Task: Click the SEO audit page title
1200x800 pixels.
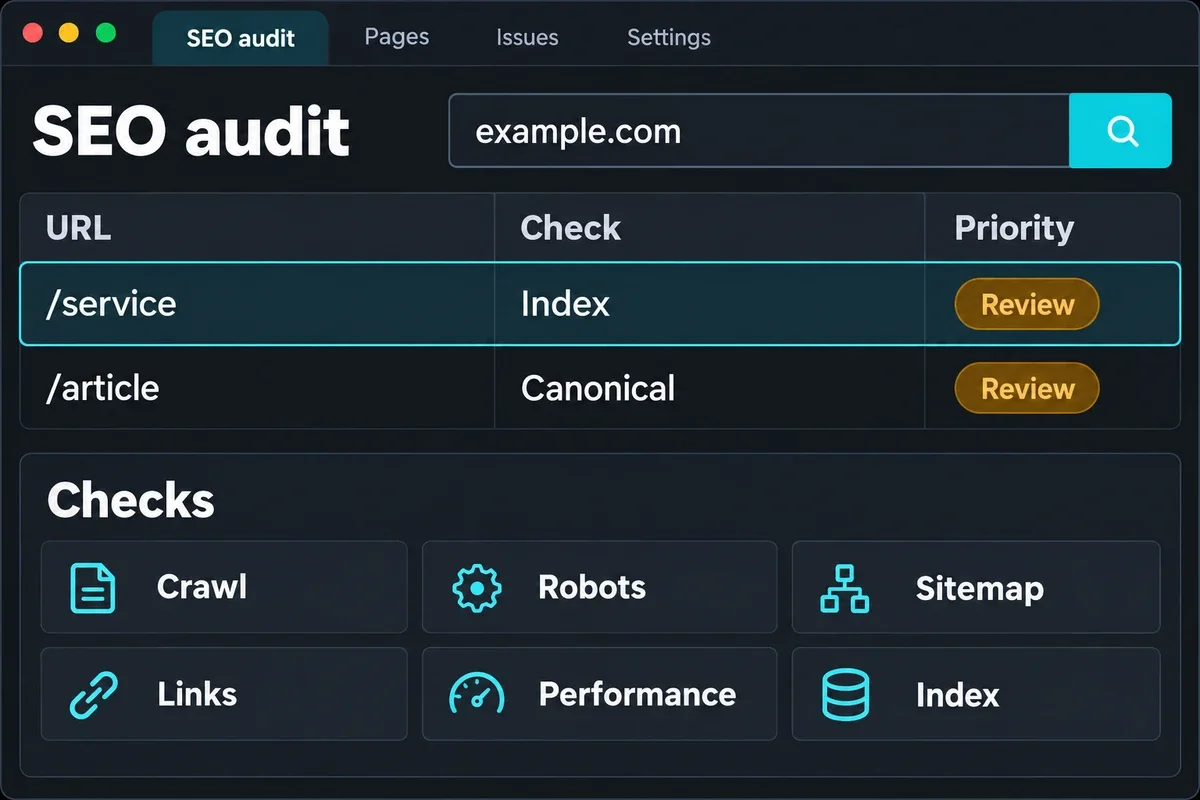Action: click(191, 131)
